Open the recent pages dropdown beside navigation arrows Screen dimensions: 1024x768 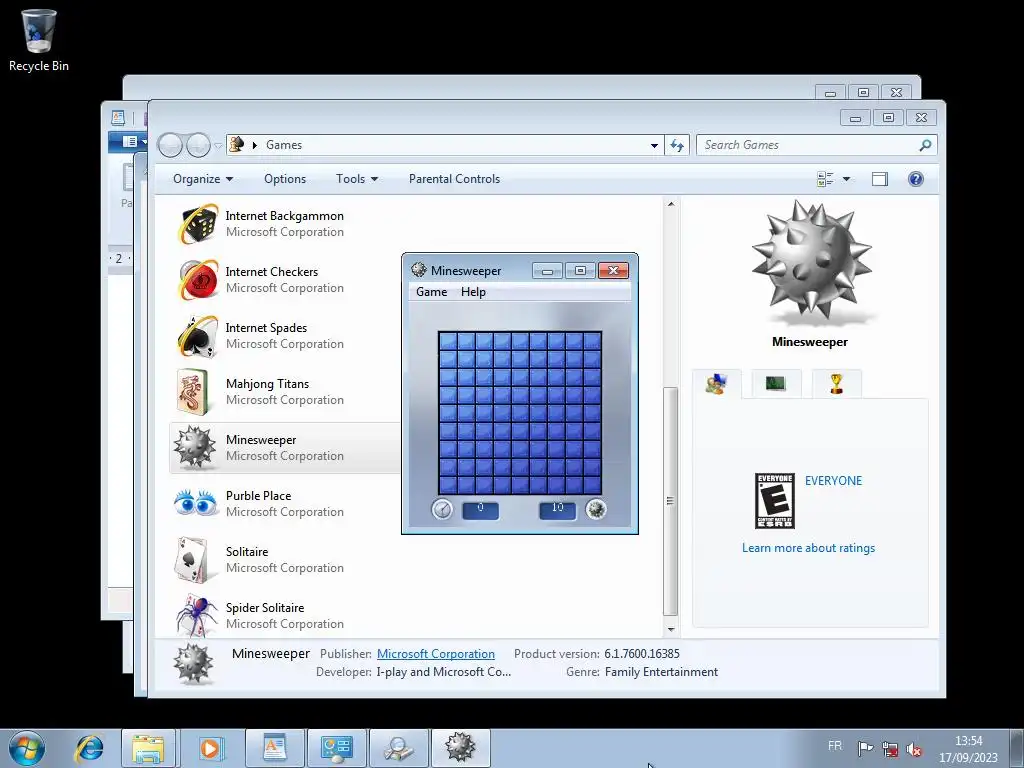tap(217, 146)
